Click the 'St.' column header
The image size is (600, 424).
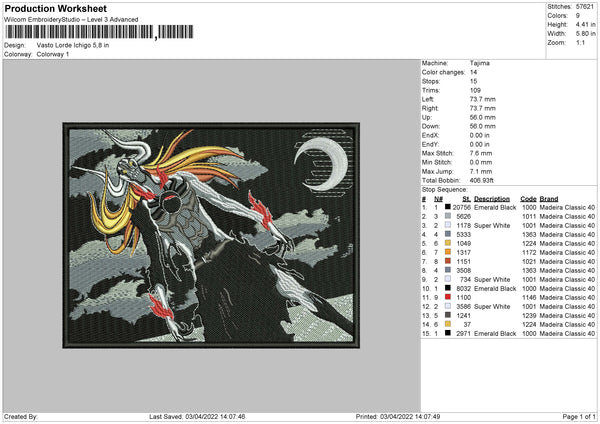pos(466,199)
